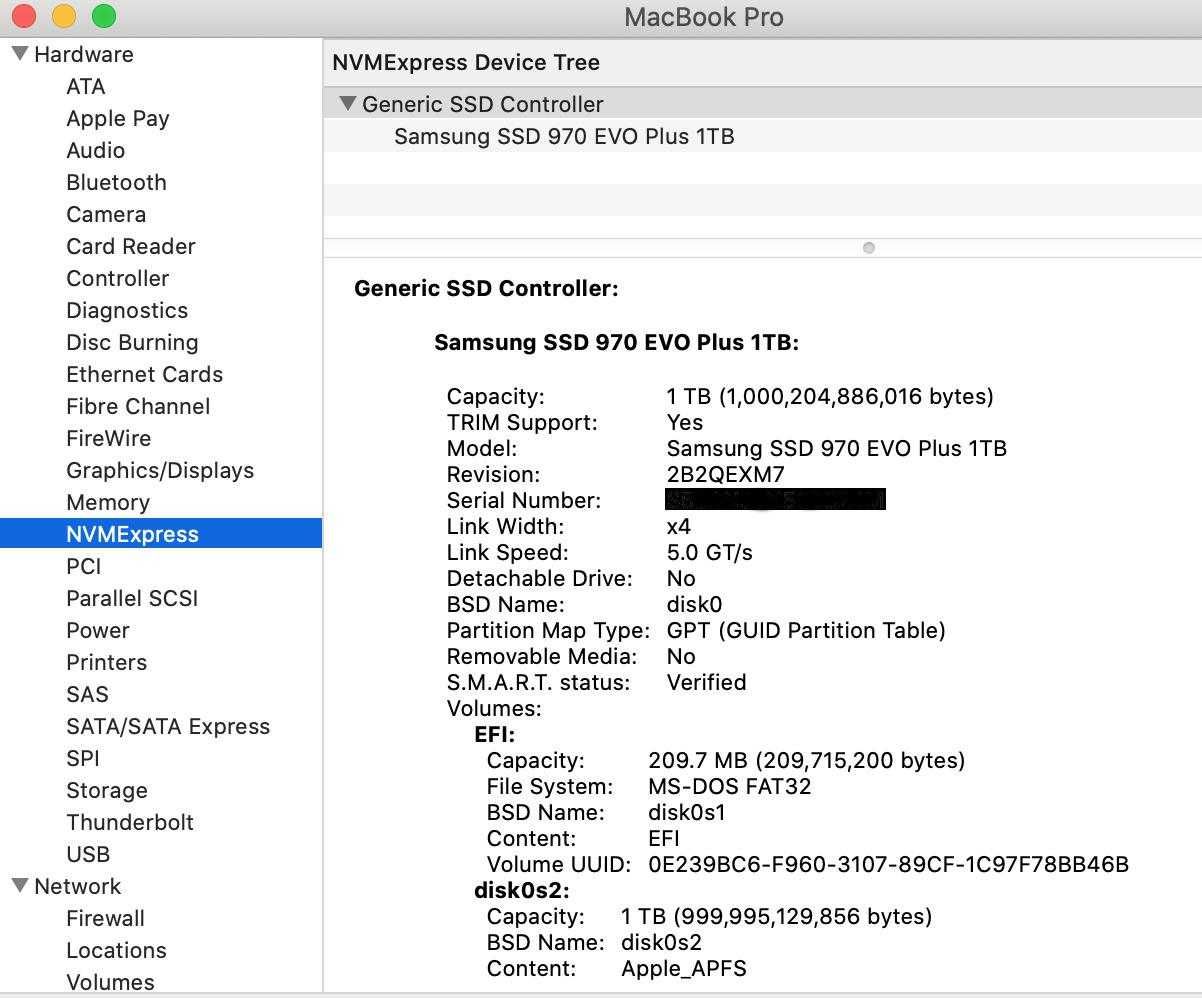Image resolution: width=1202 pixels, height=998 pixels.
Task: Collapse the Generic SSD Controller tree triangle
Action: (347, 104)
